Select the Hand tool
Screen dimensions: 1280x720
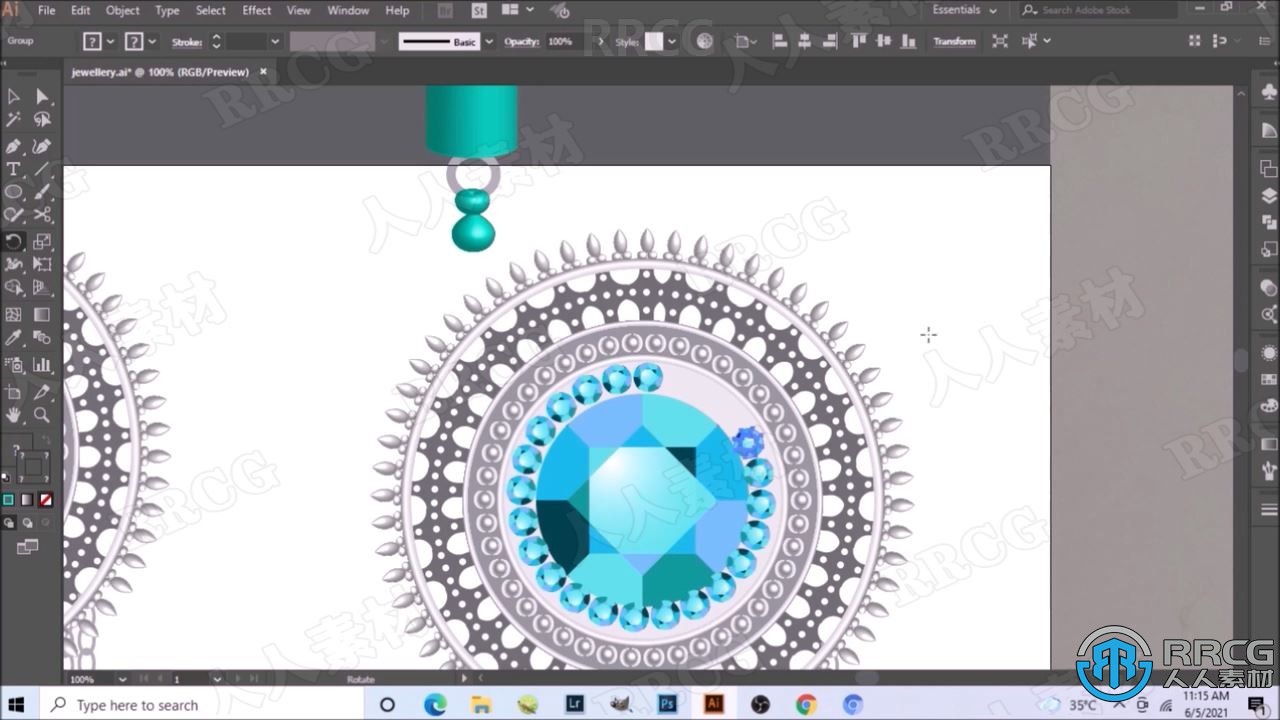13,415
